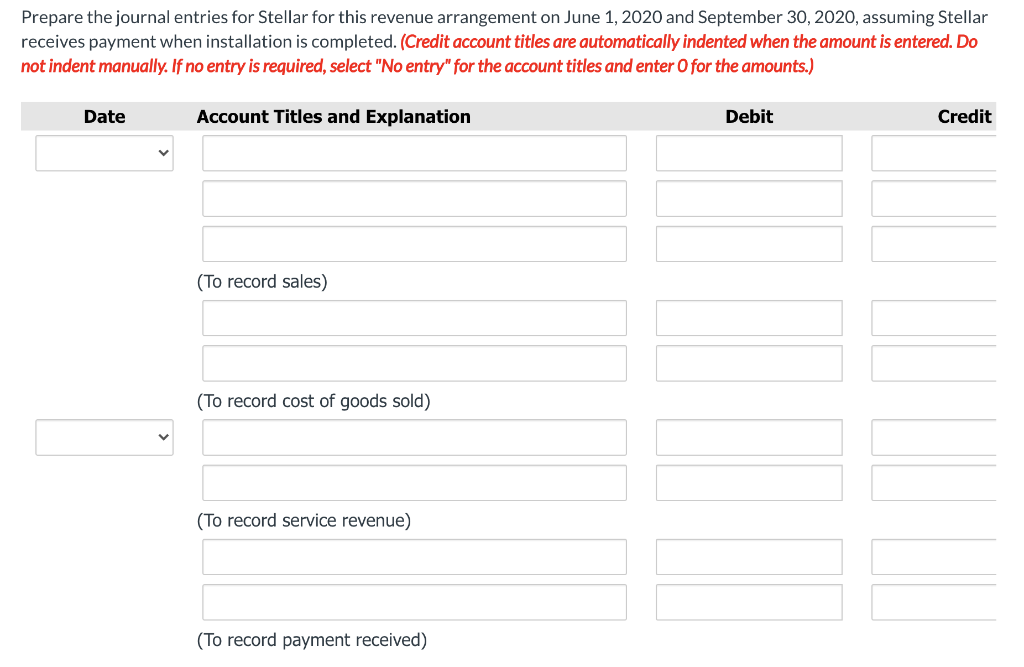Screen dimensions: 1024x667
Task: Open the second entry Date dropdown
Action: [104, 437]
